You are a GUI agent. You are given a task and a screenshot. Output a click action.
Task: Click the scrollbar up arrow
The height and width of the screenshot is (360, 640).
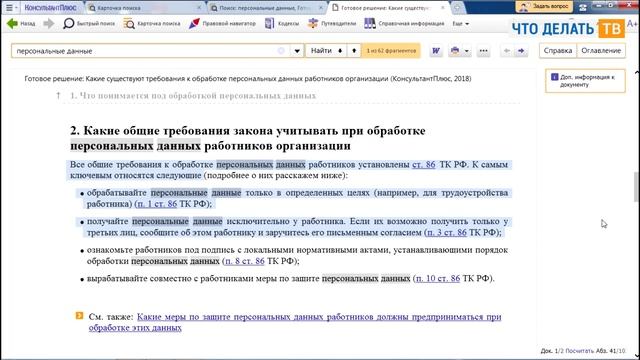point(637,73)
